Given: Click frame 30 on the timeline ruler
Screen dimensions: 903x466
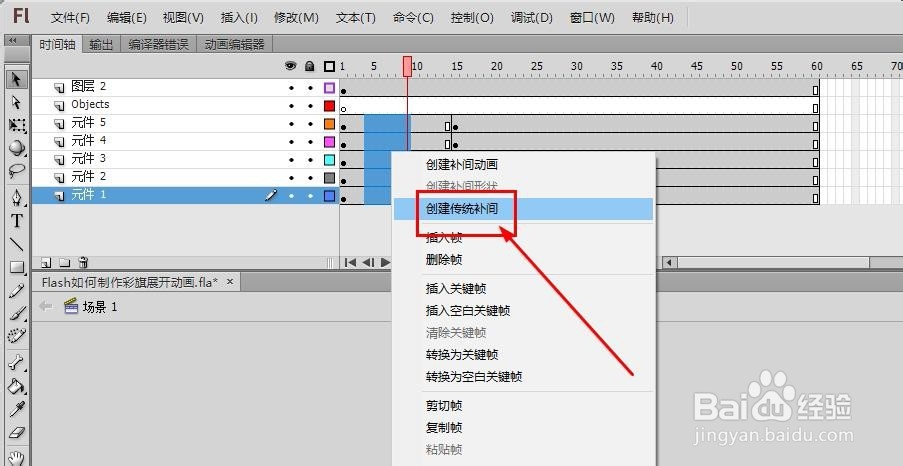Looking at the screenshot, I should (x=576, y=66).
